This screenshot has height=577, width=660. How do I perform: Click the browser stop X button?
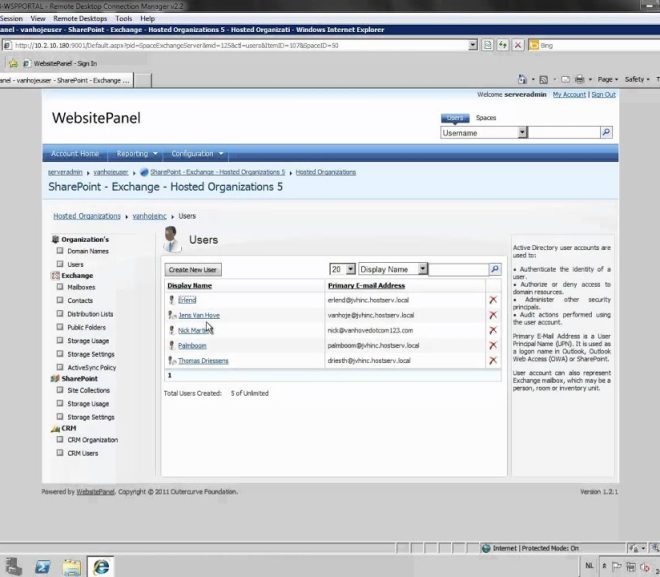pyautogui.click(x=518, y=45)
